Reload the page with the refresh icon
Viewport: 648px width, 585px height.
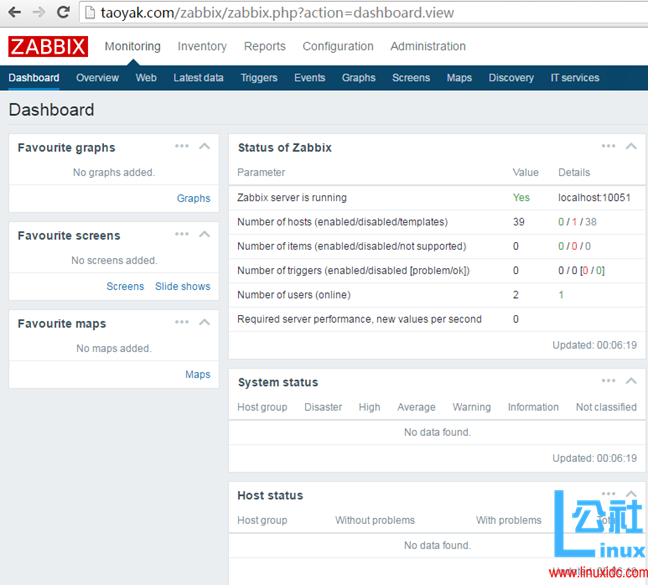point(63,12)
